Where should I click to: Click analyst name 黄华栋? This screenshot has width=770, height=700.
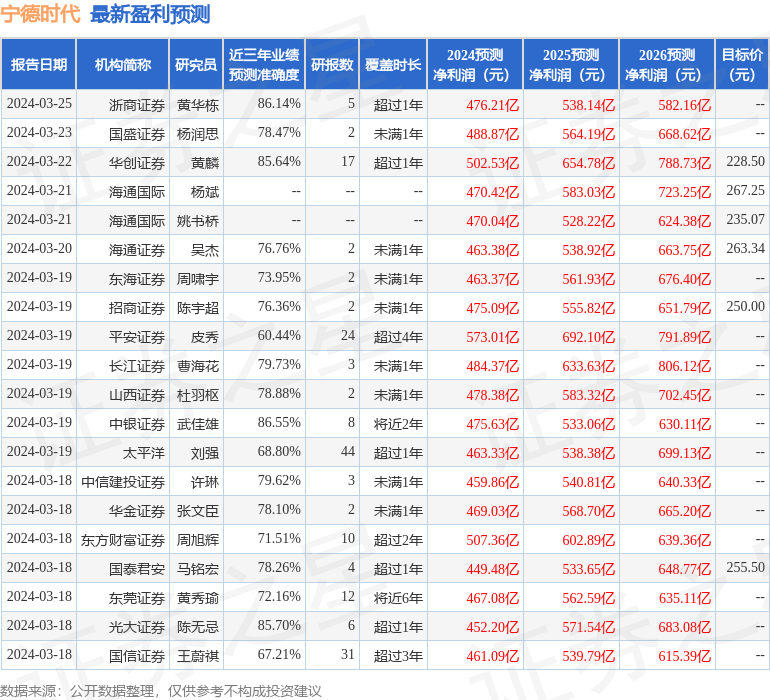198,105
